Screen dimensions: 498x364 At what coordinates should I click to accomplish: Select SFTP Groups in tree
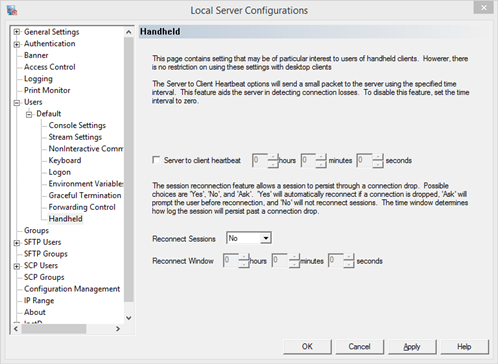click(46, 254)
